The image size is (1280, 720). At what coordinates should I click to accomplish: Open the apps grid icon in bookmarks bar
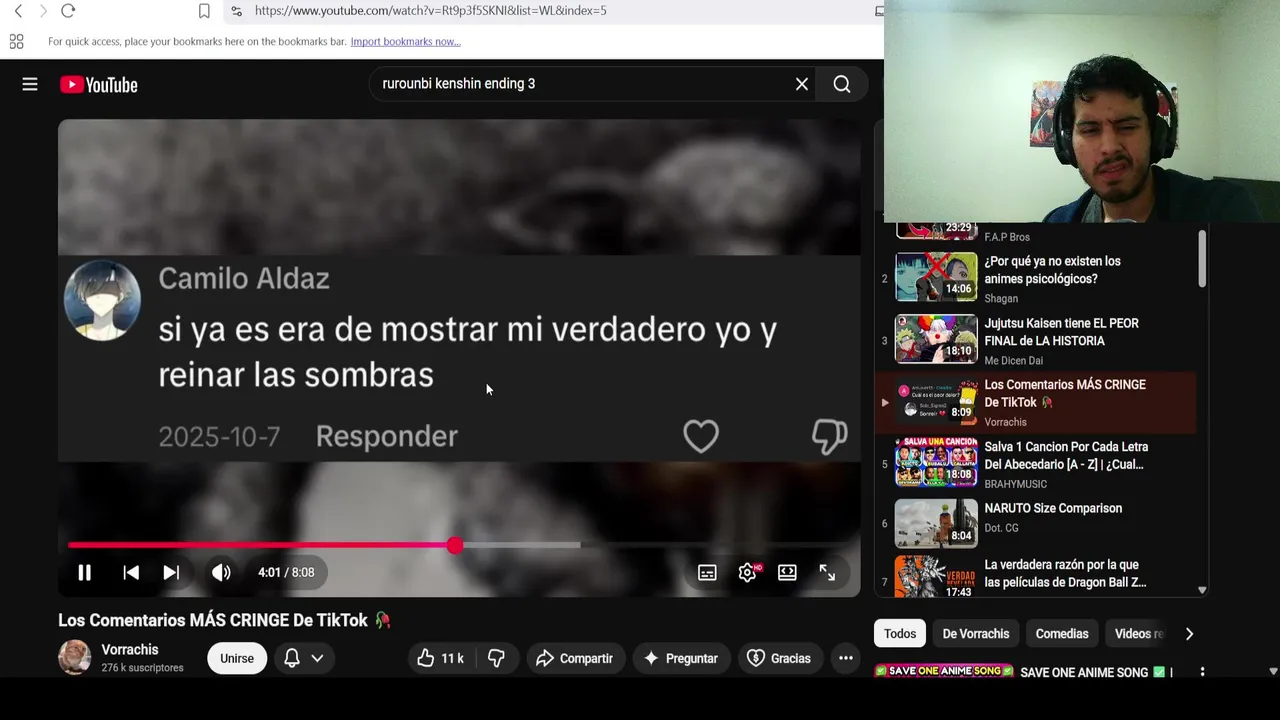[16, 41]
